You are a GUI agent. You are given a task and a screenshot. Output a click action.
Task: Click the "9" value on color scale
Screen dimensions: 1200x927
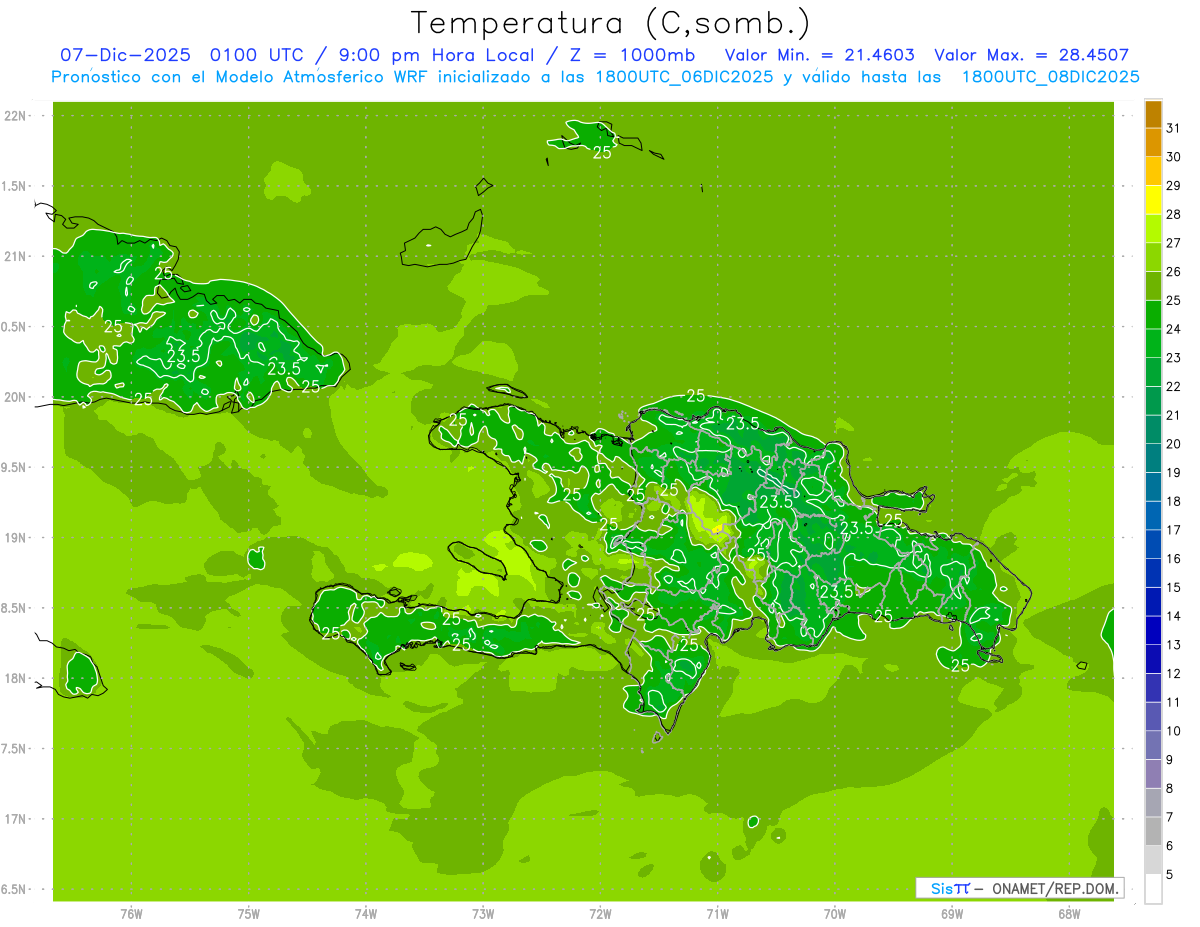[1170, 760]
